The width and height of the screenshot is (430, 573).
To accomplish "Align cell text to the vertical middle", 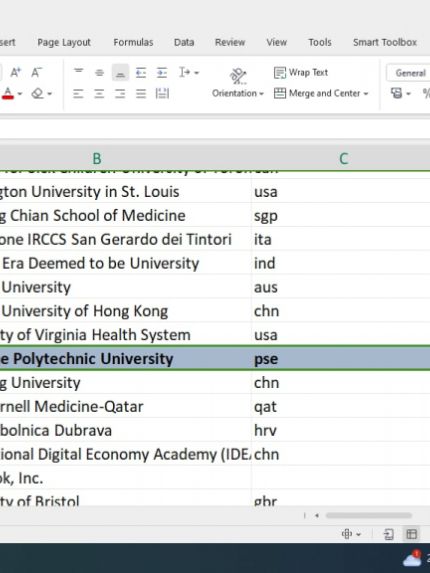I will [99, 72].
